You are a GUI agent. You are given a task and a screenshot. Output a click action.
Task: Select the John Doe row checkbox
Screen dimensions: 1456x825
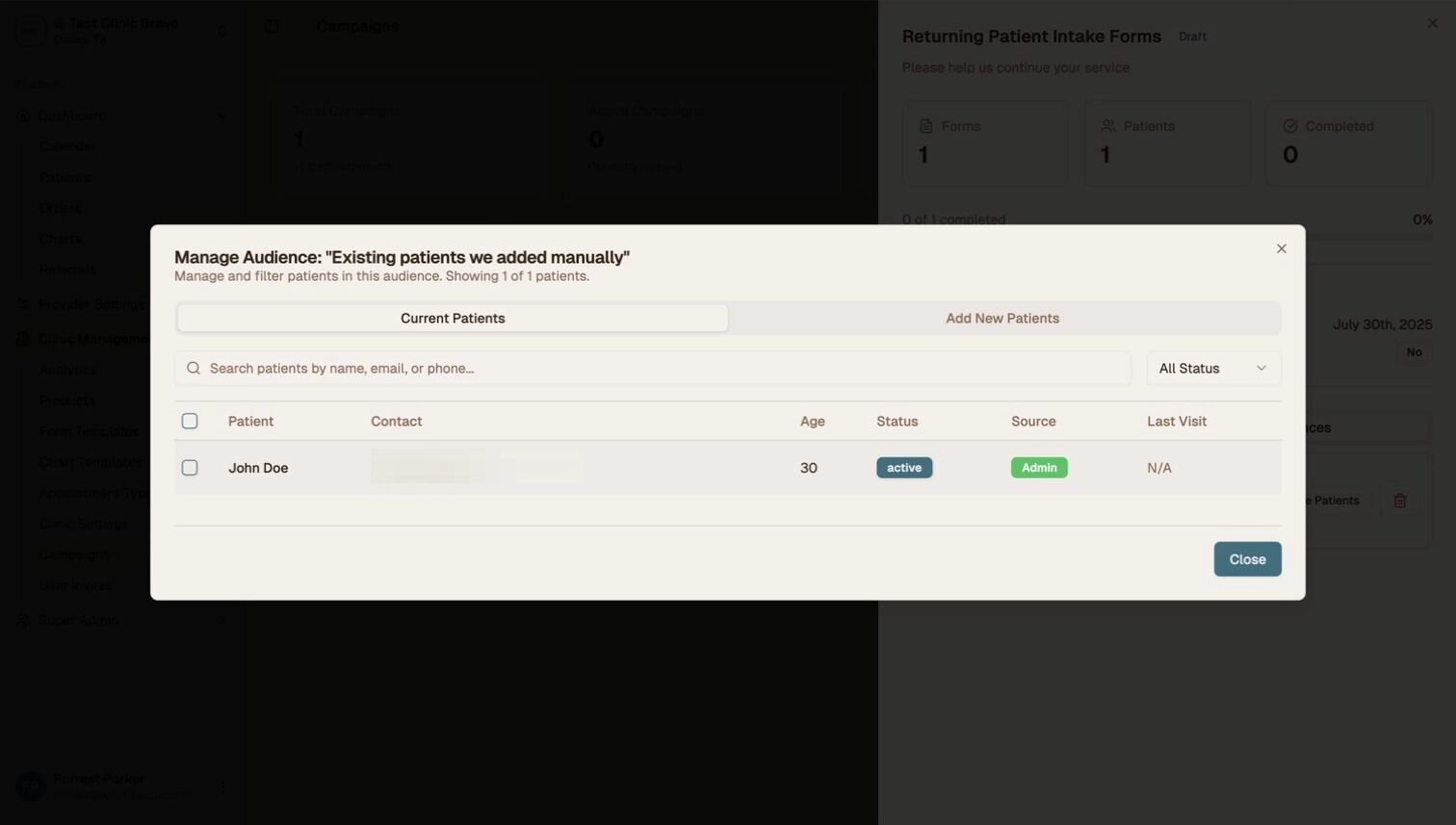pos(190,468)
